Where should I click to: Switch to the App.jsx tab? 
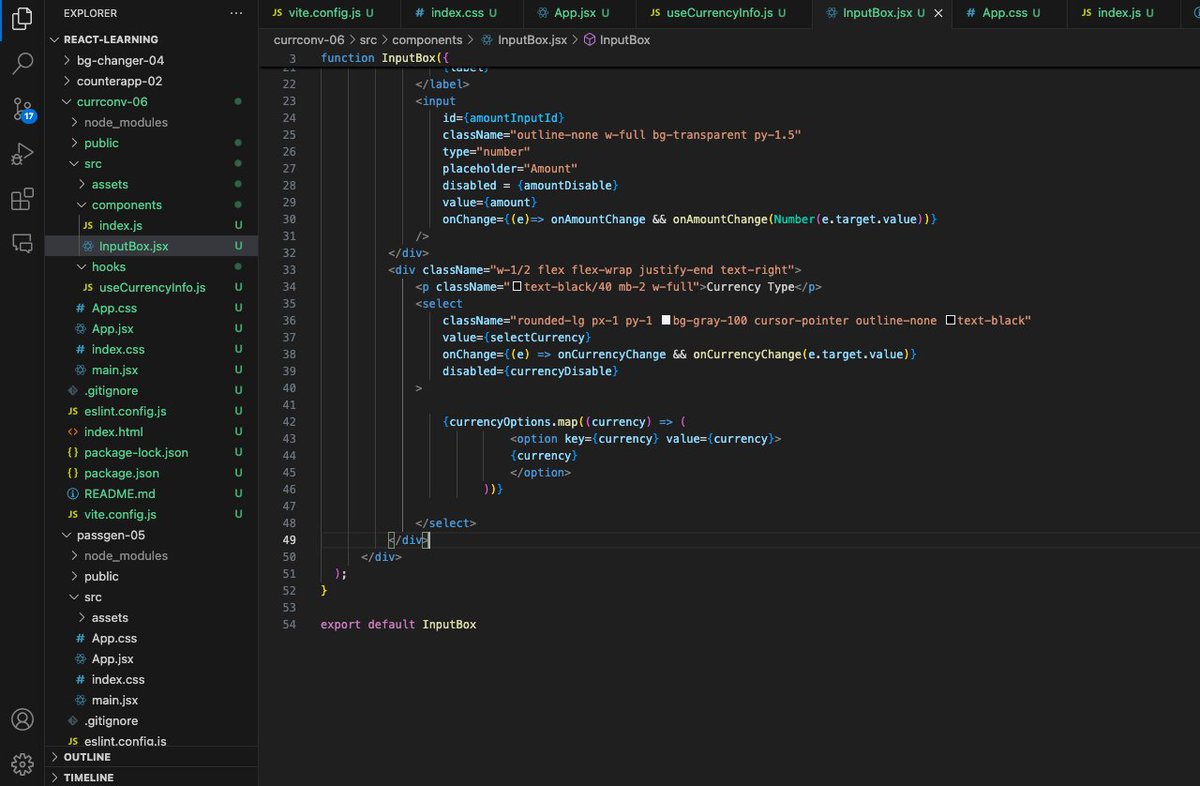[x=579, y=13]
